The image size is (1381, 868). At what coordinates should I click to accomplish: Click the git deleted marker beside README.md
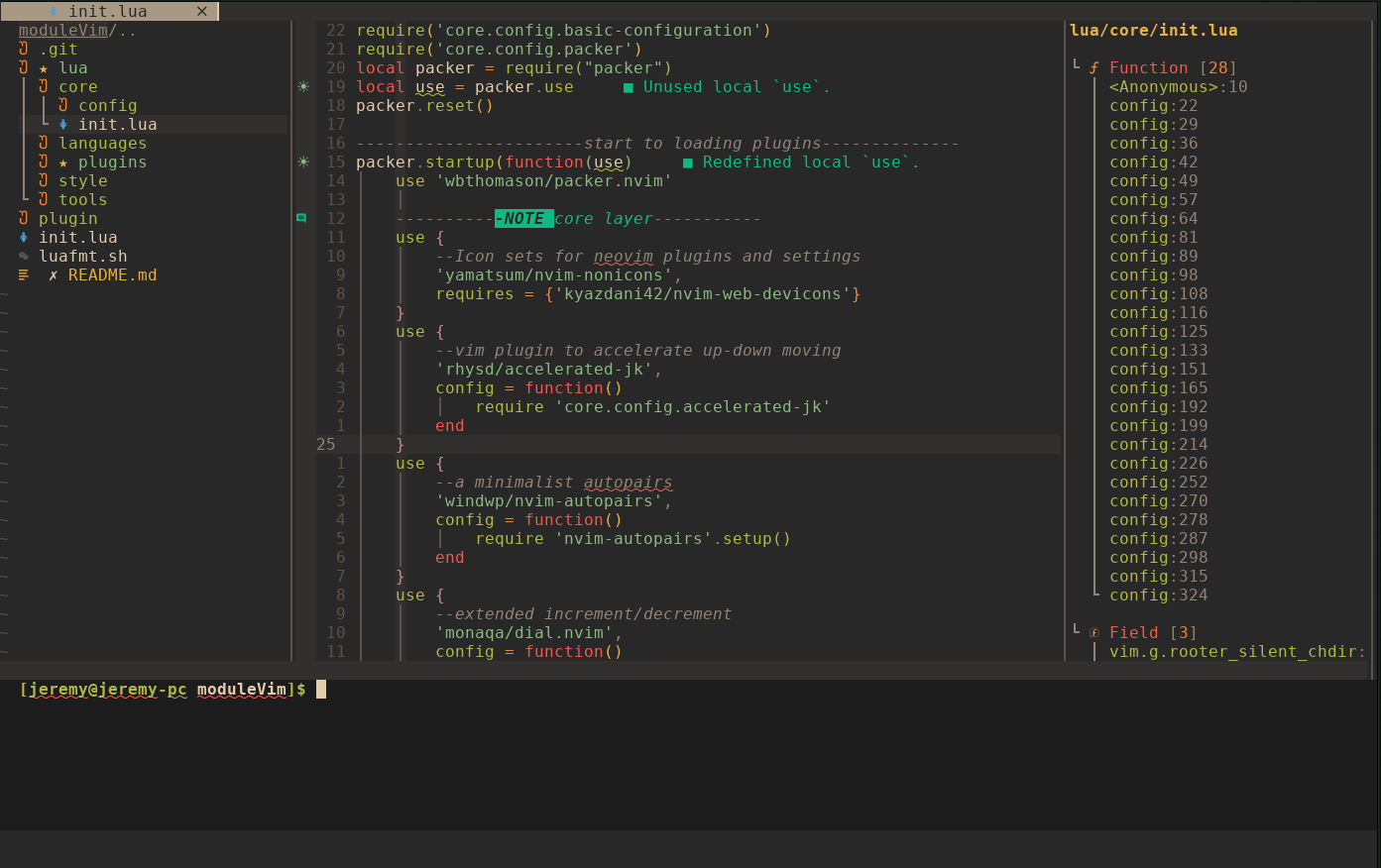click(54, 275)
